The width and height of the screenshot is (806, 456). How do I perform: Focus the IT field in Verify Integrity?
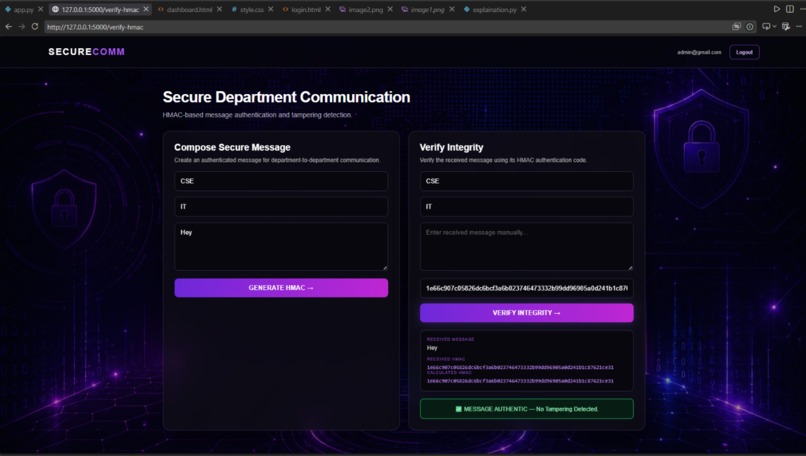[x=526, y=207]
